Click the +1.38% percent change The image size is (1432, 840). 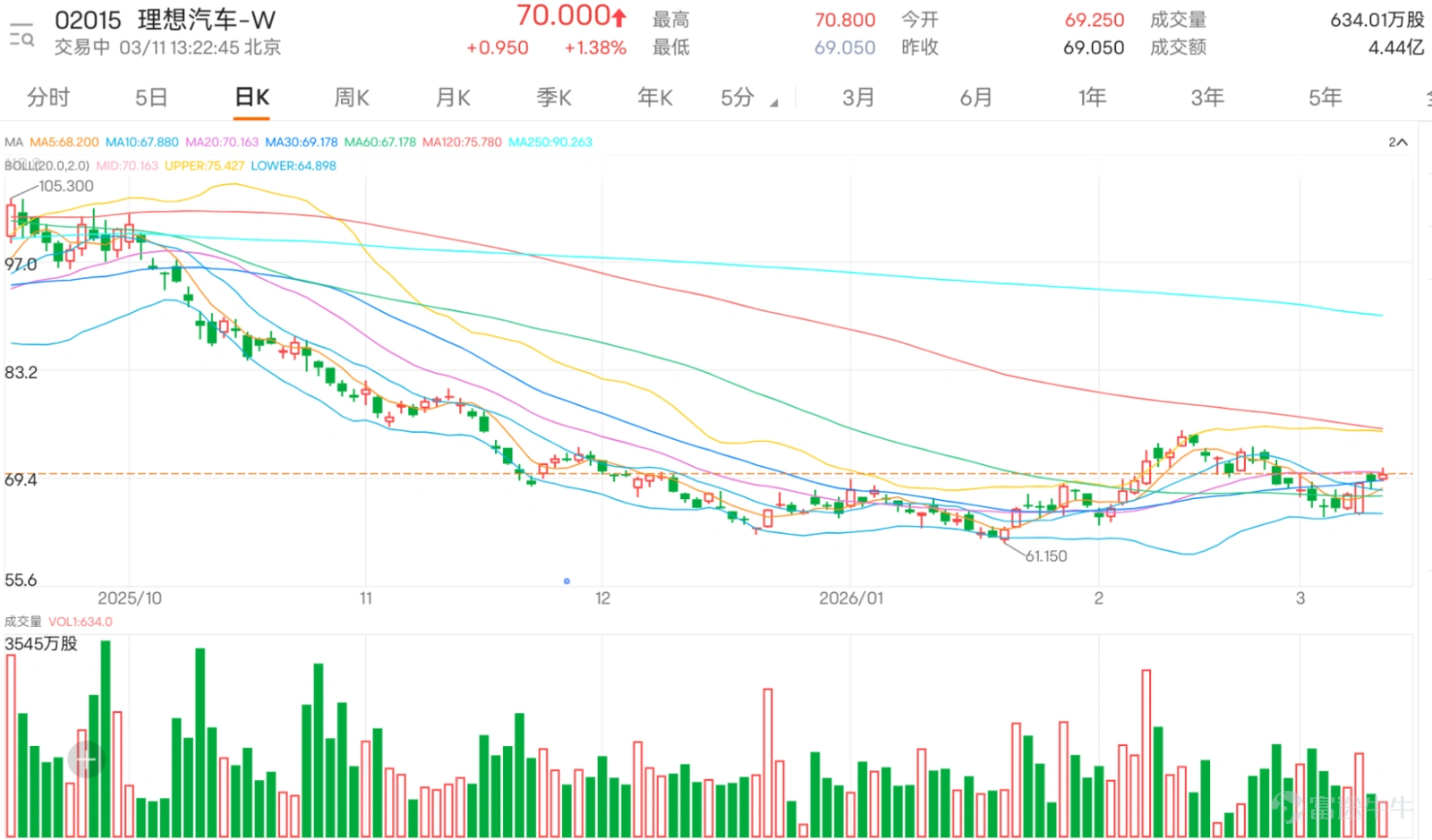[x=595, y=47]
